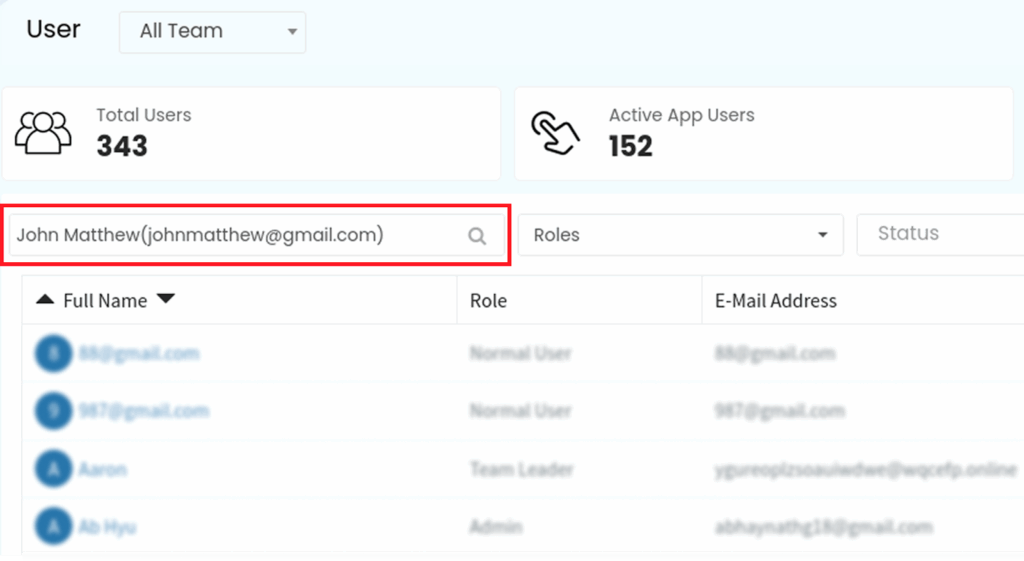Open the Status filter dropdown

[940, 234]
